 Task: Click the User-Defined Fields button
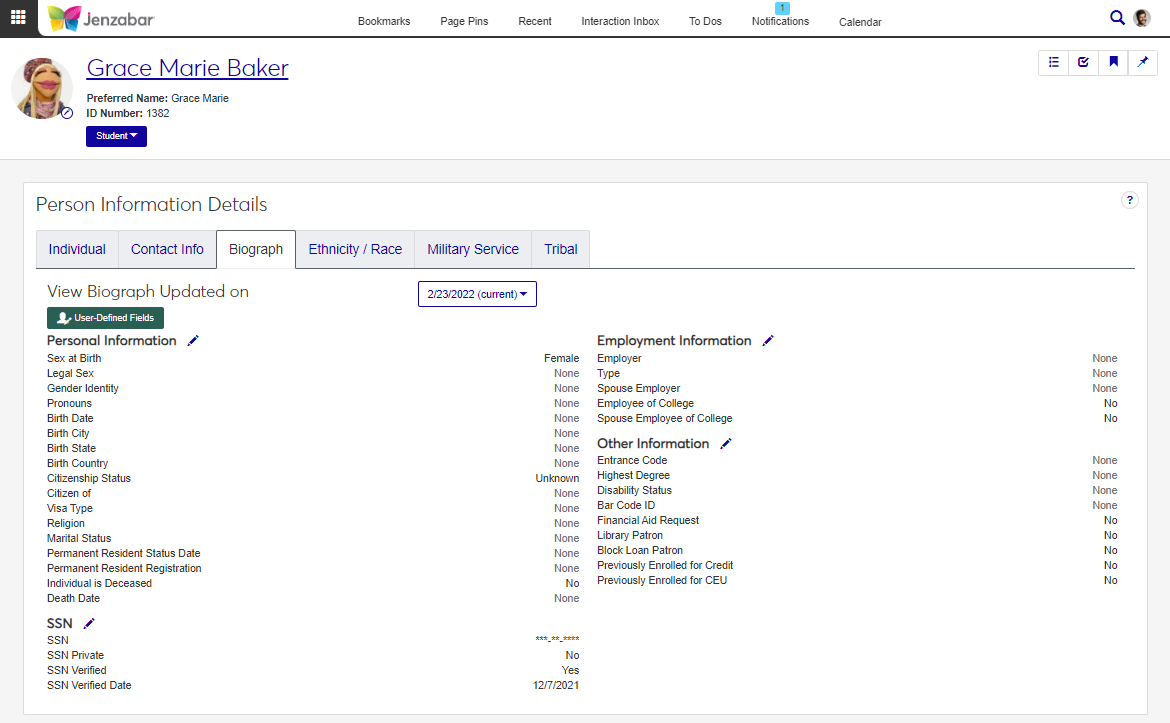tap(105, 318)
